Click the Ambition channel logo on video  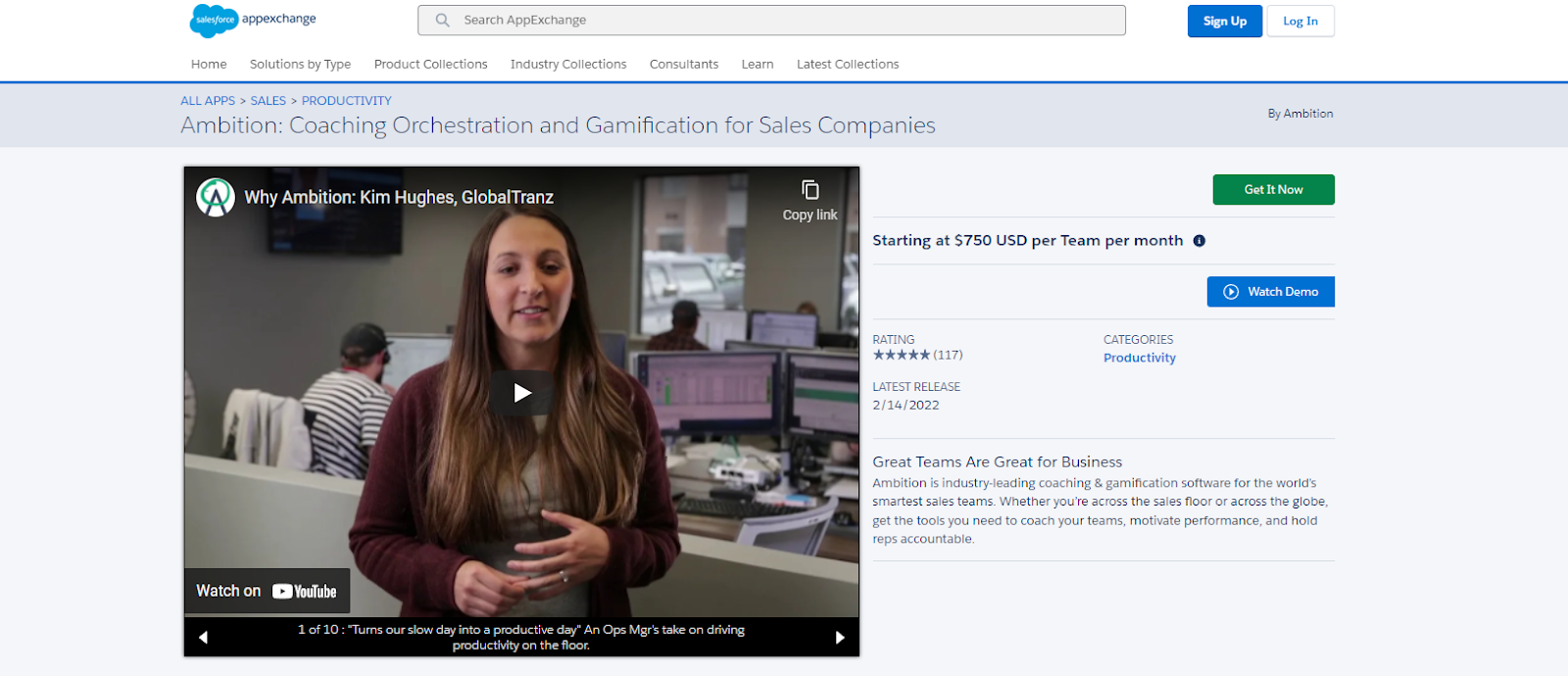[x=216, y=197]
